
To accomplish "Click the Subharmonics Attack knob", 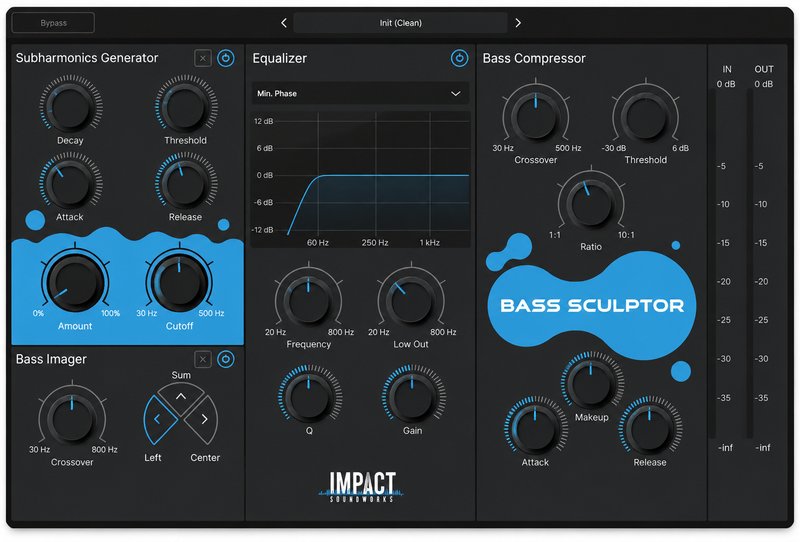I will (70, 183).
